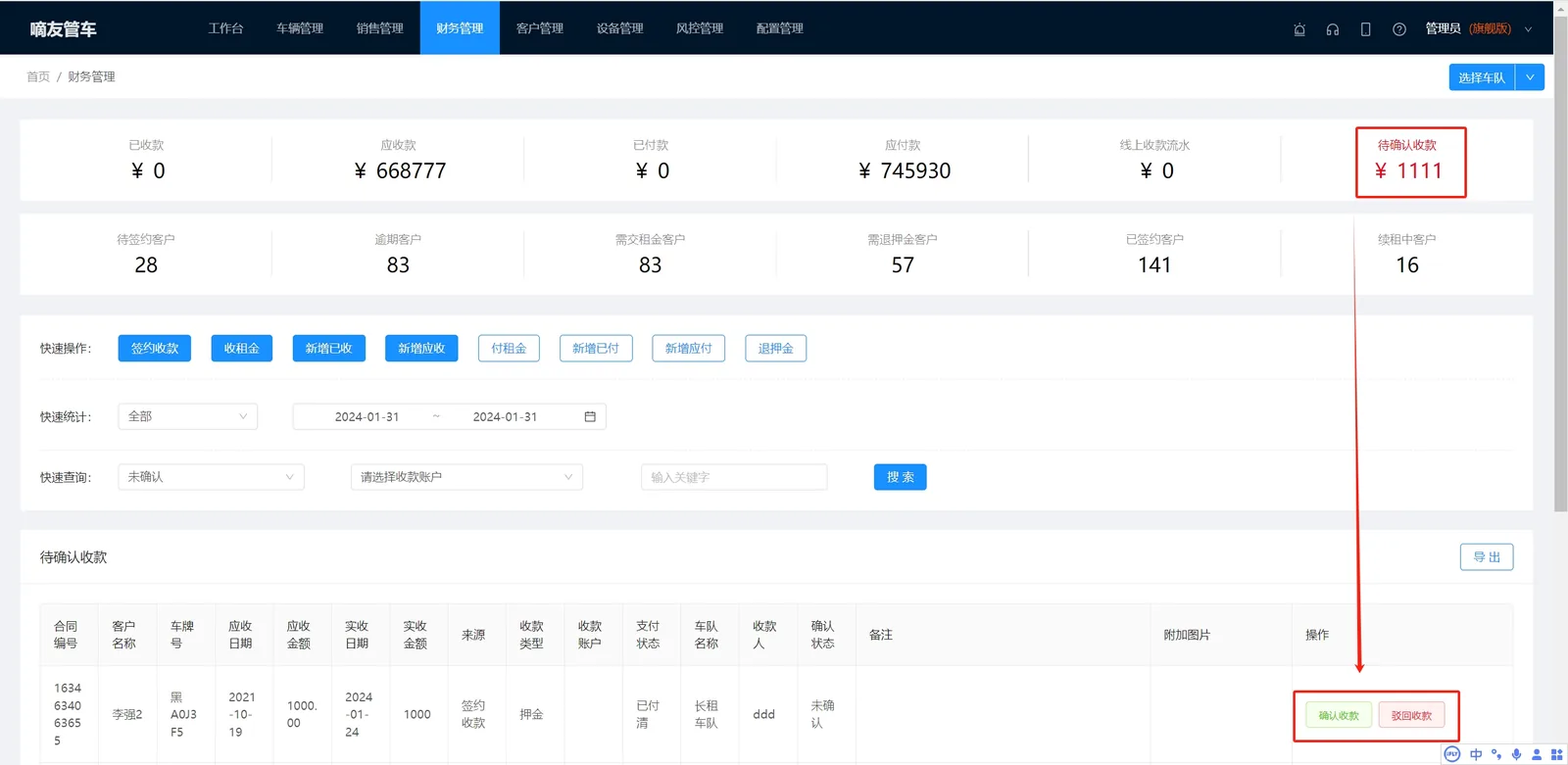Click the calendar icon in date range
1568x765 pixels.
click(590, 416)
